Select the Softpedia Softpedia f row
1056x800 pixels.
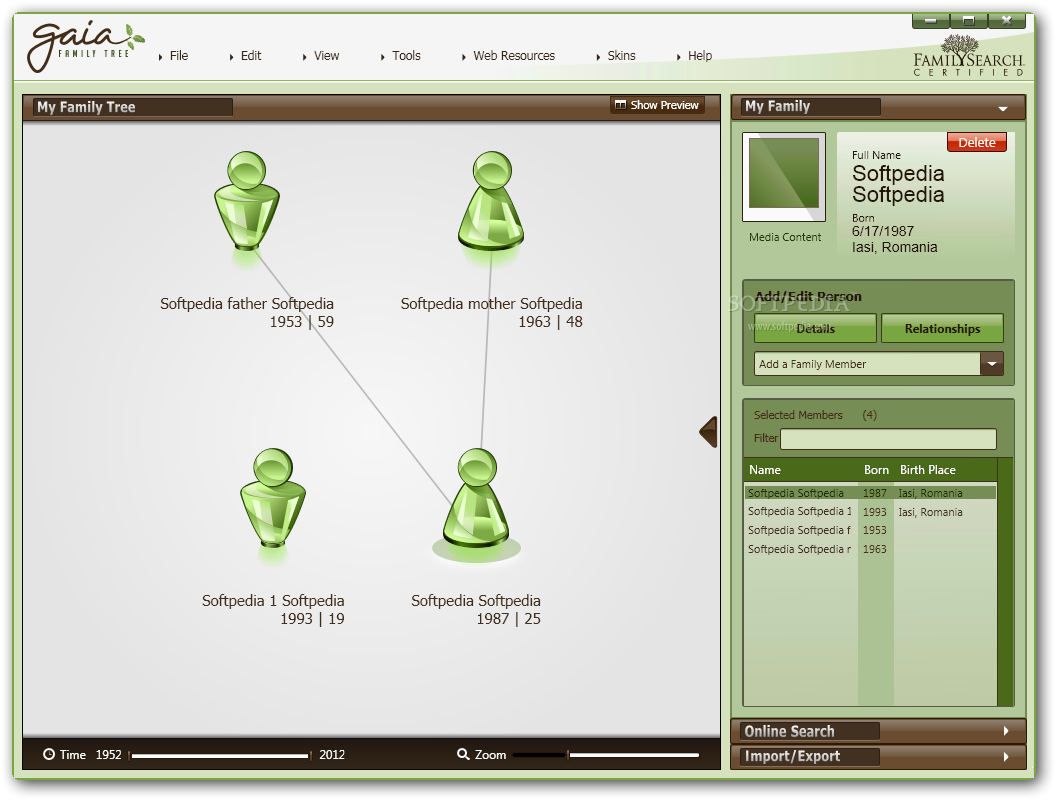(x=870, y=531)
